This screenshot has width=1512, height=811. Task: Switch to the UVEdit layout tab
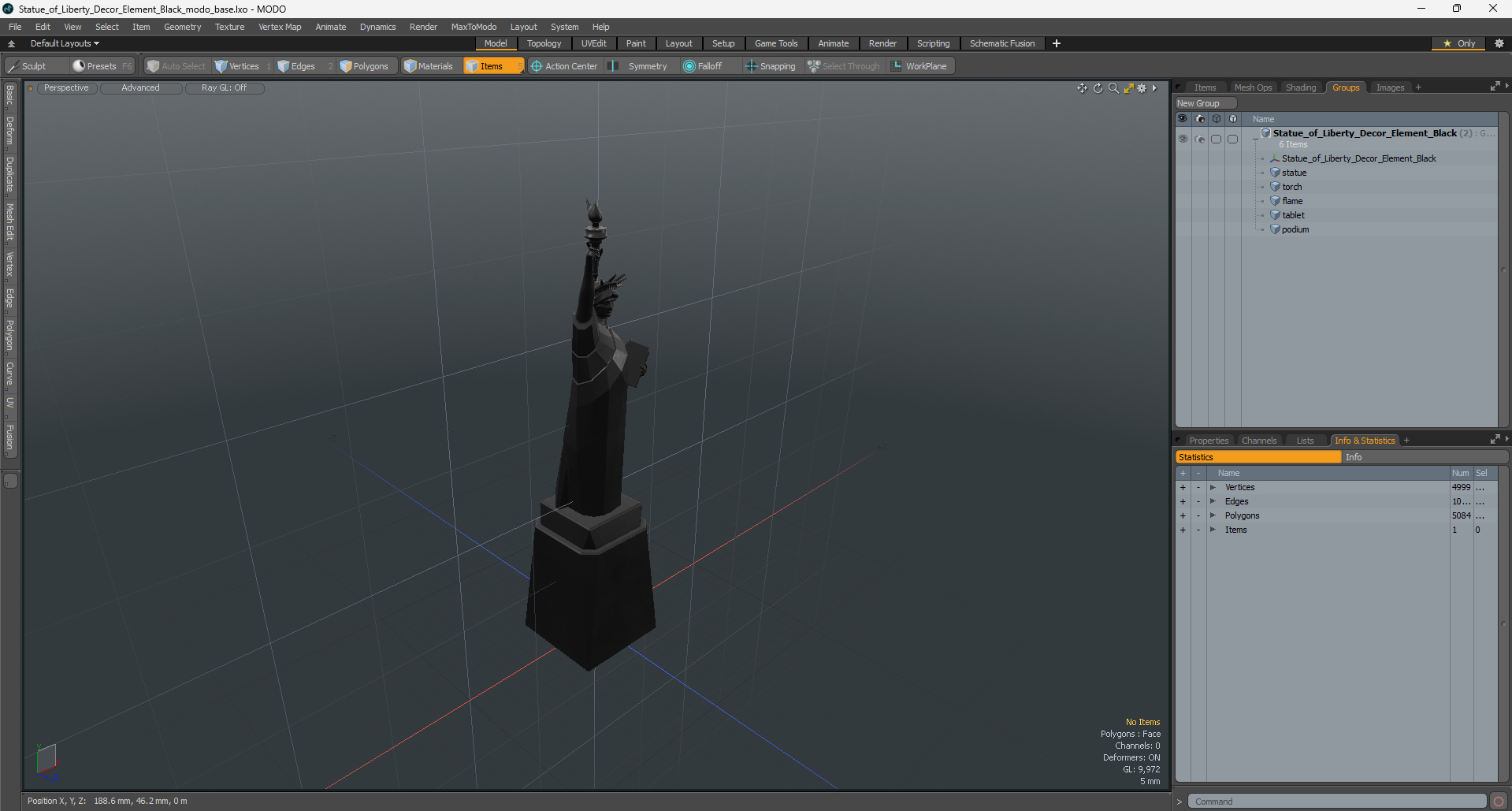(x=593, y=43)
